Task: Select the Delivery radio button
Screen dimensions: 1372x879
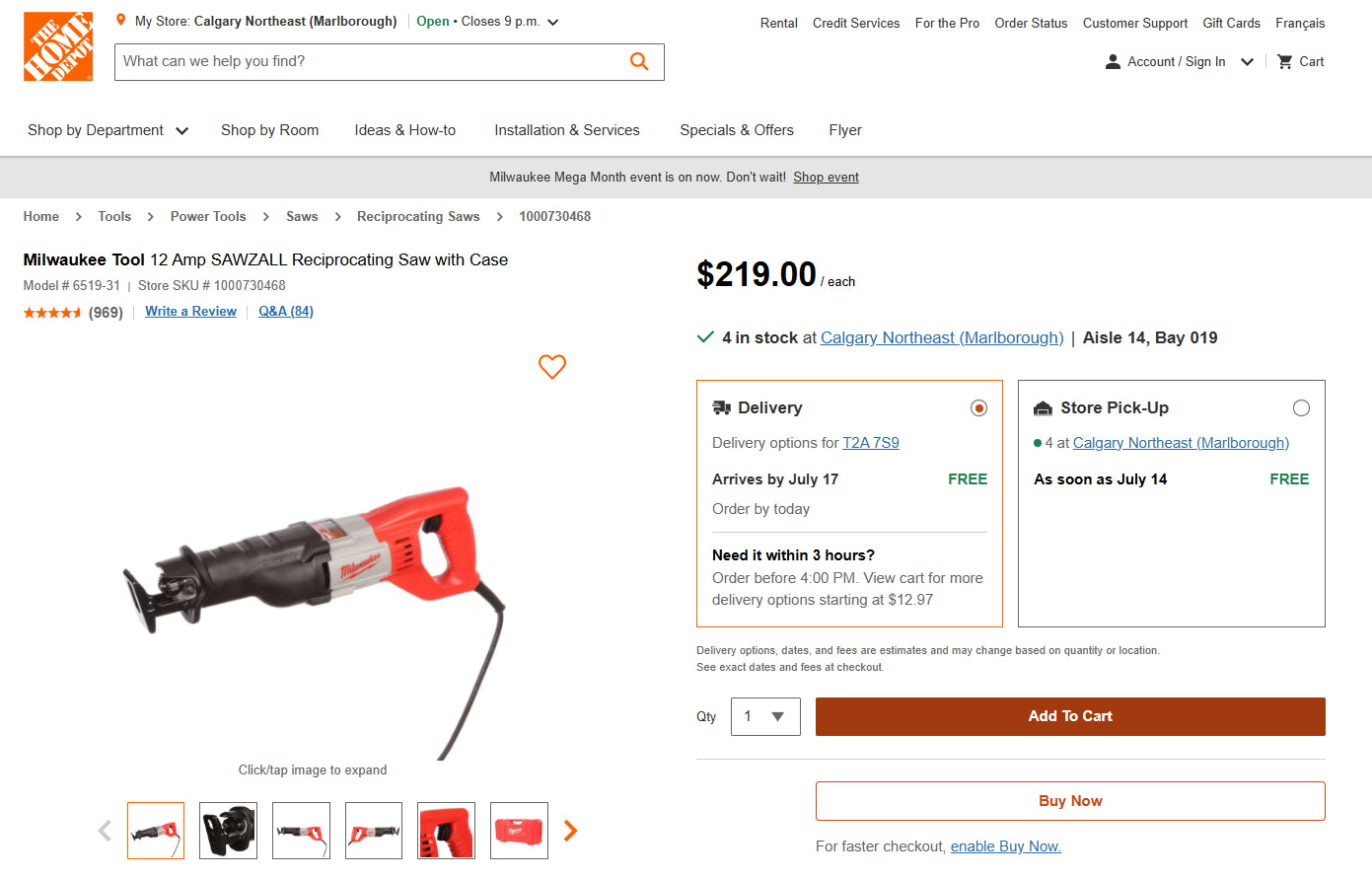Action: [x=978, y=408]
